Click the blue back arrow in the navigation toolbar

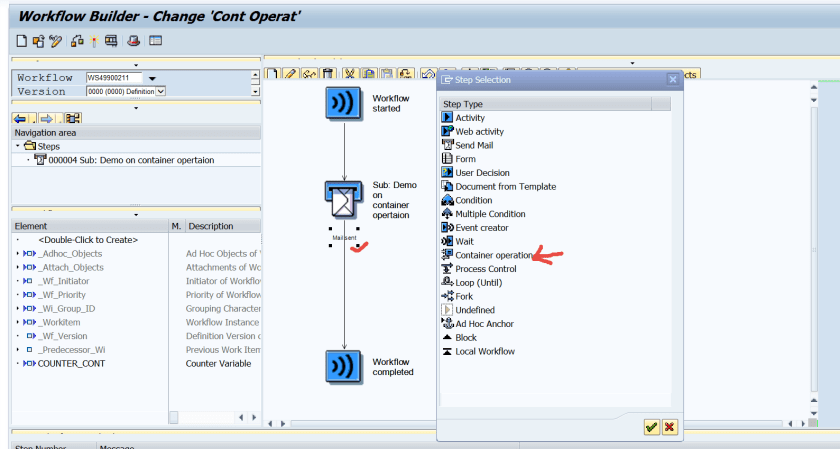20,118
